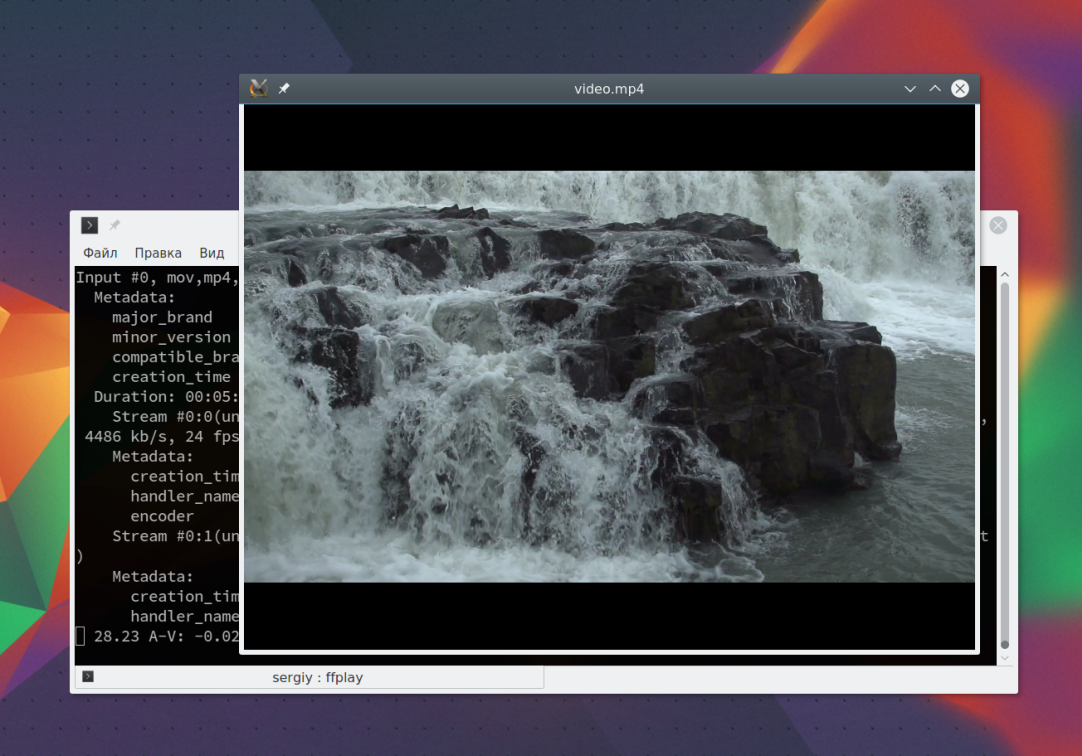Open the Вид menu
Image resolution: width=1082 pixels, height=756 pixels.
tap(212, 253)
